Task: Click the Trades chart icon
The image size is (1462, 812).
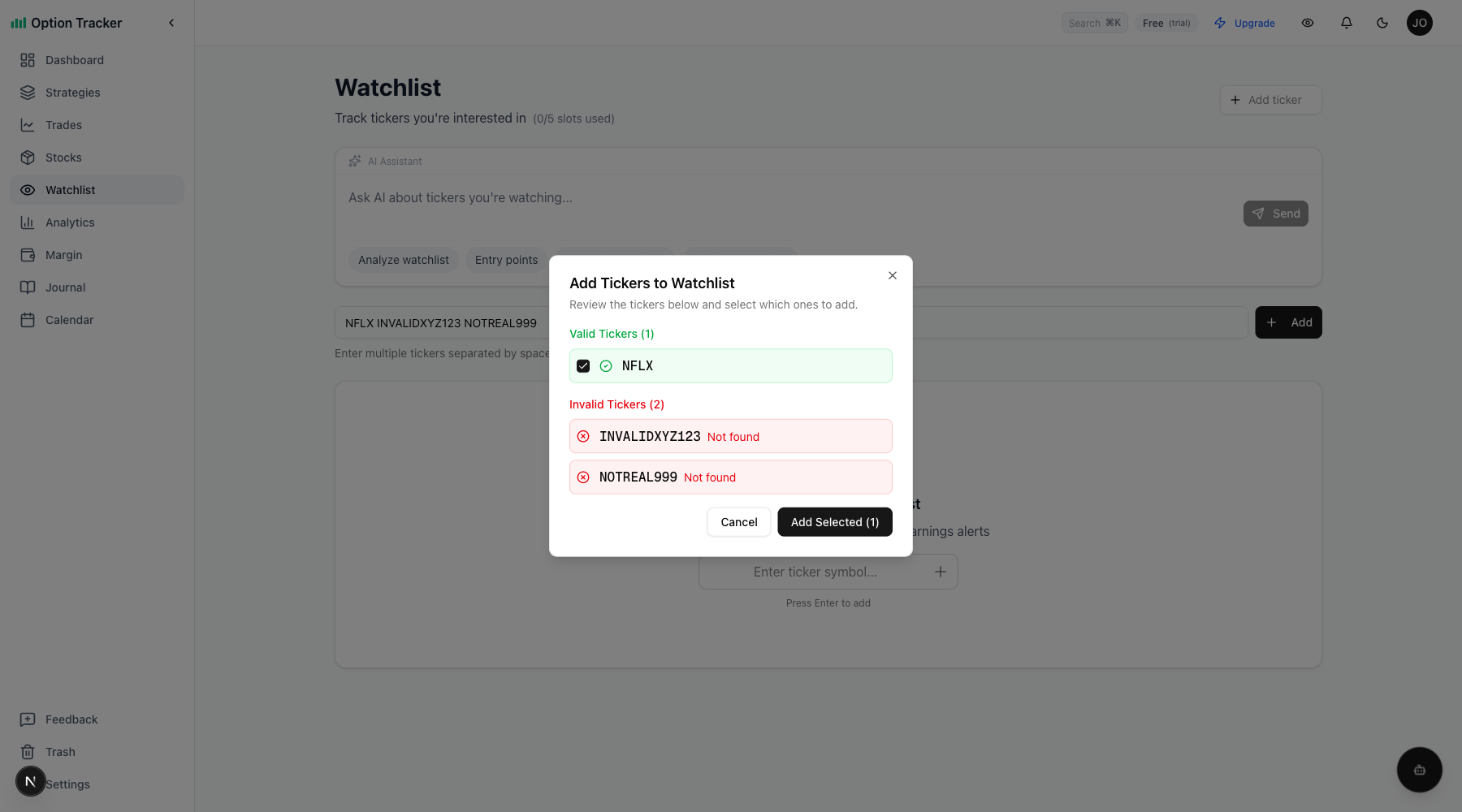Action: tap(28, 125)
